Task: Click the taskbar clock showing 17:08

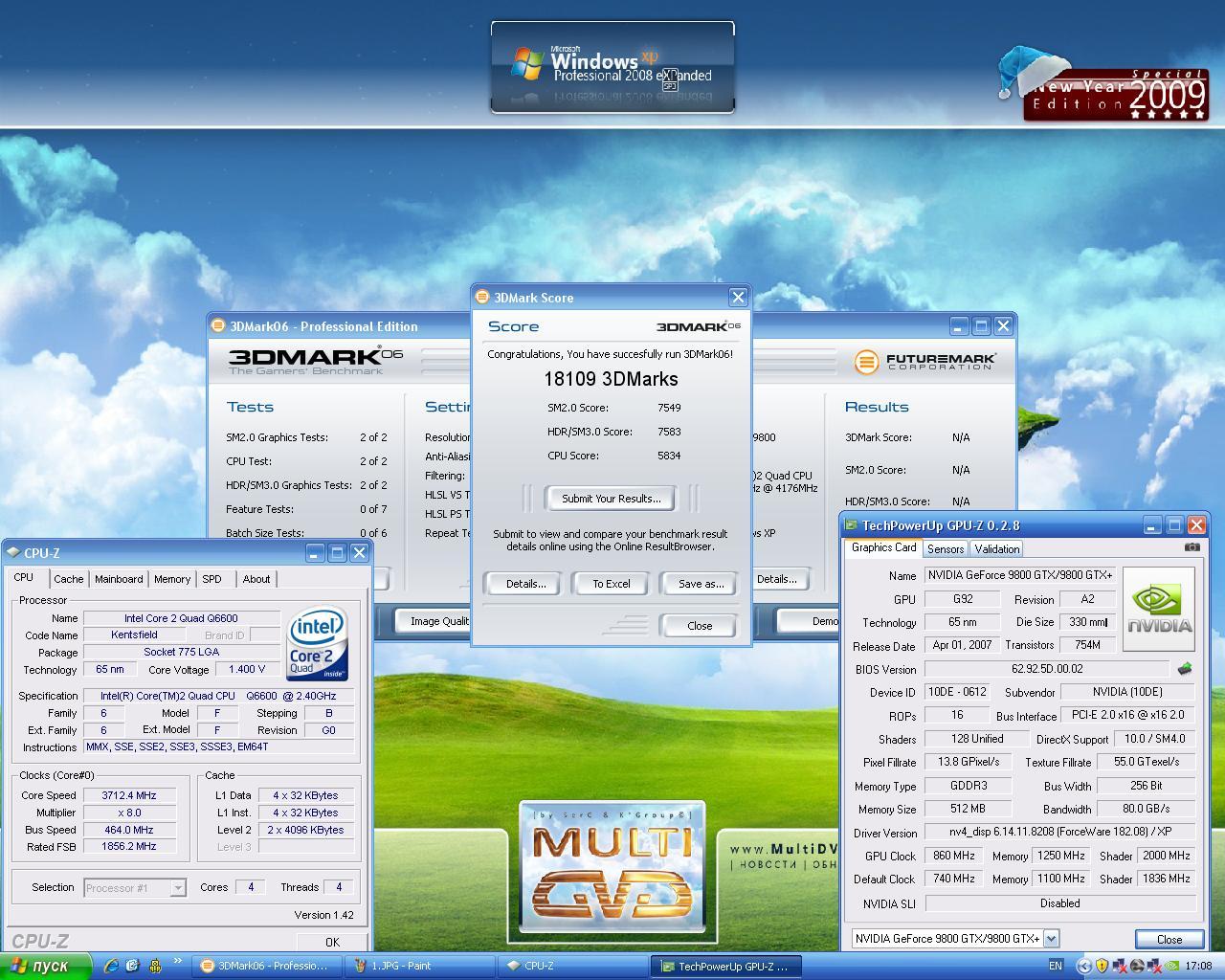Action: point(1198,966)
